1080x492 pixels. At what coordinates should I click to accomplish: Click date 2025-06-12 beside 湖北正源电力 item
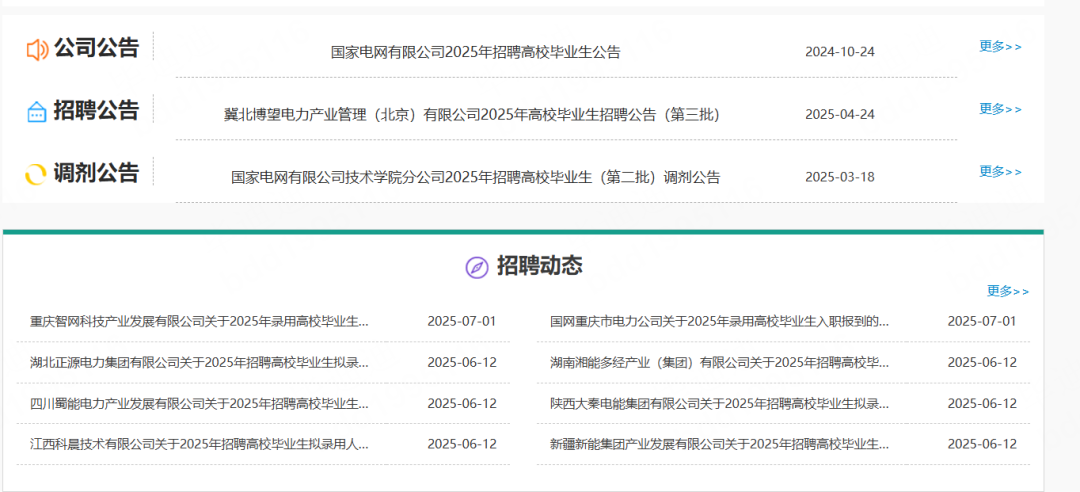pyautogui.click(x=461, y=362)
